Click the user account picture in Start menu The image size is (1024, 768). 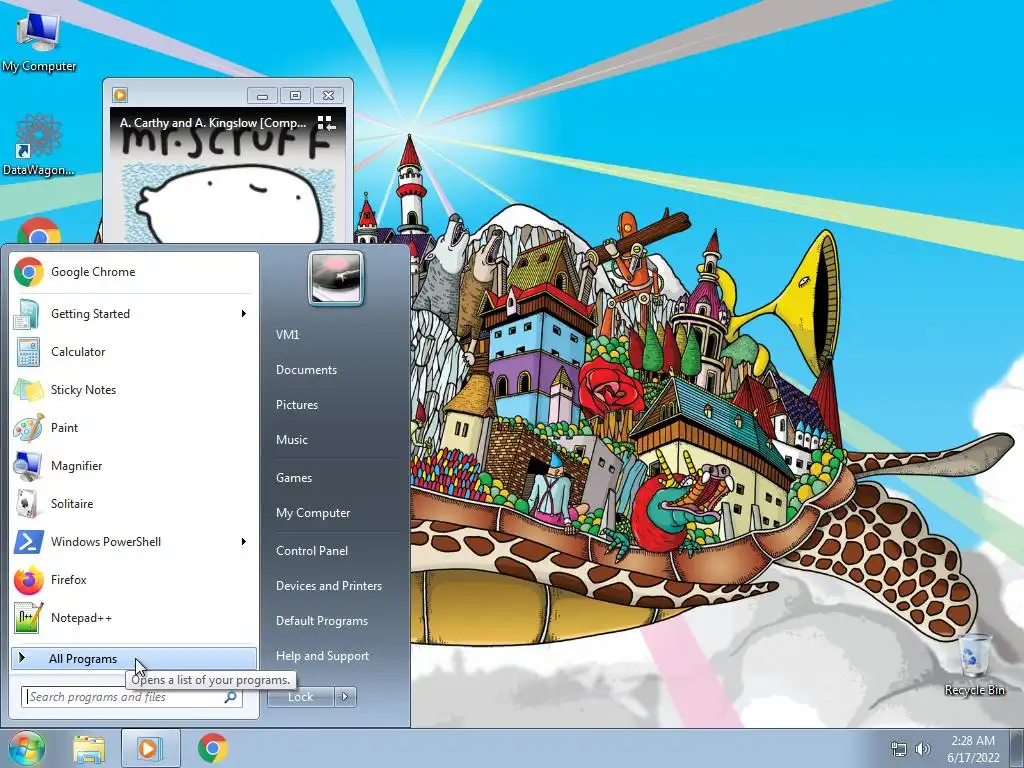coord(336,279)
